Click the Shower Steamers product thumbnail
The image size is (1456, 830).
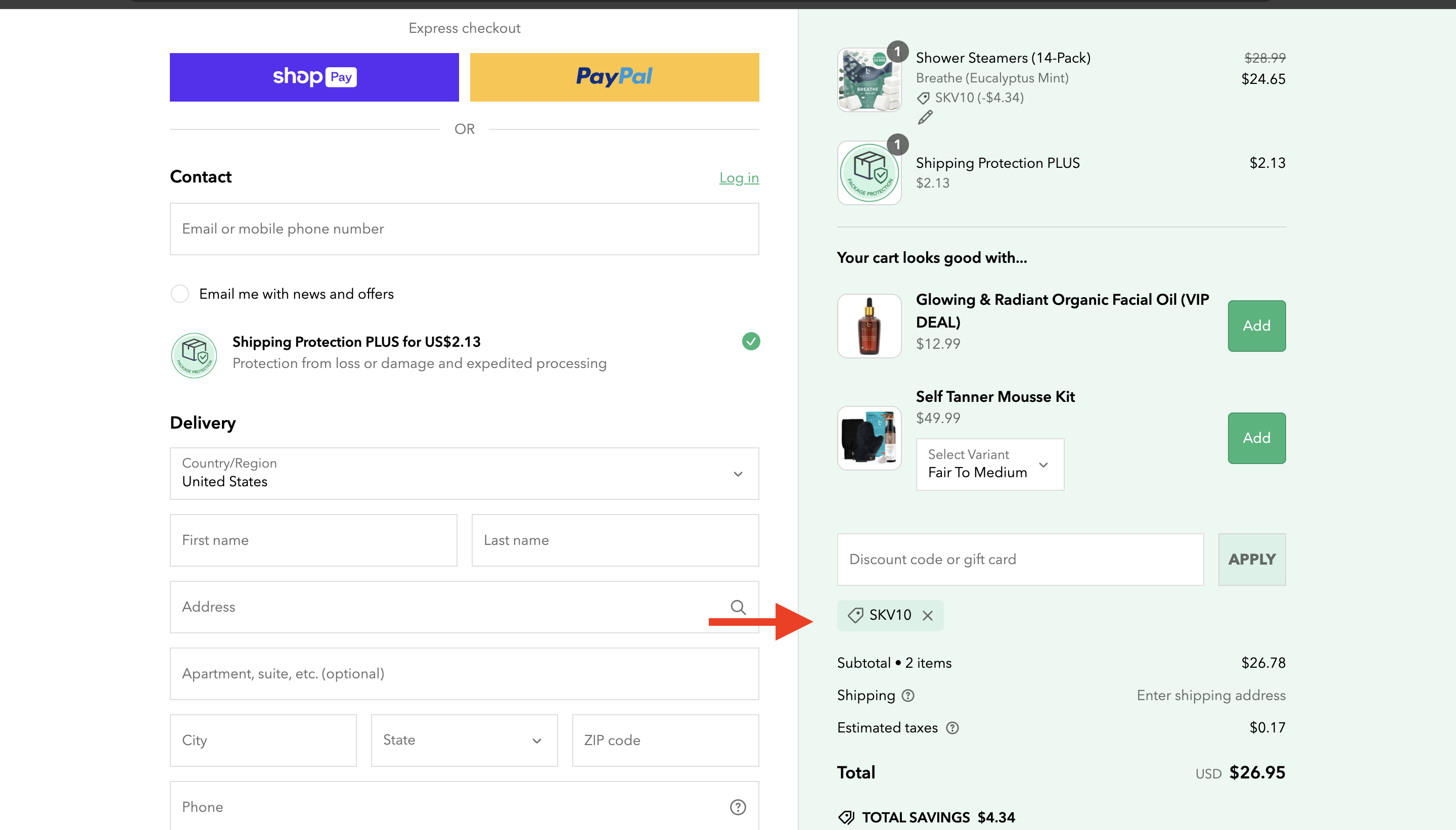(x=868, y=80)
